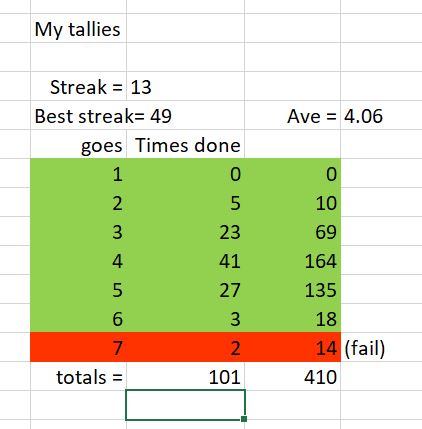The width and height of the screenshot is (422, 429).
Task: Select the 'goes' header cell
Action: tap(78, 144)
